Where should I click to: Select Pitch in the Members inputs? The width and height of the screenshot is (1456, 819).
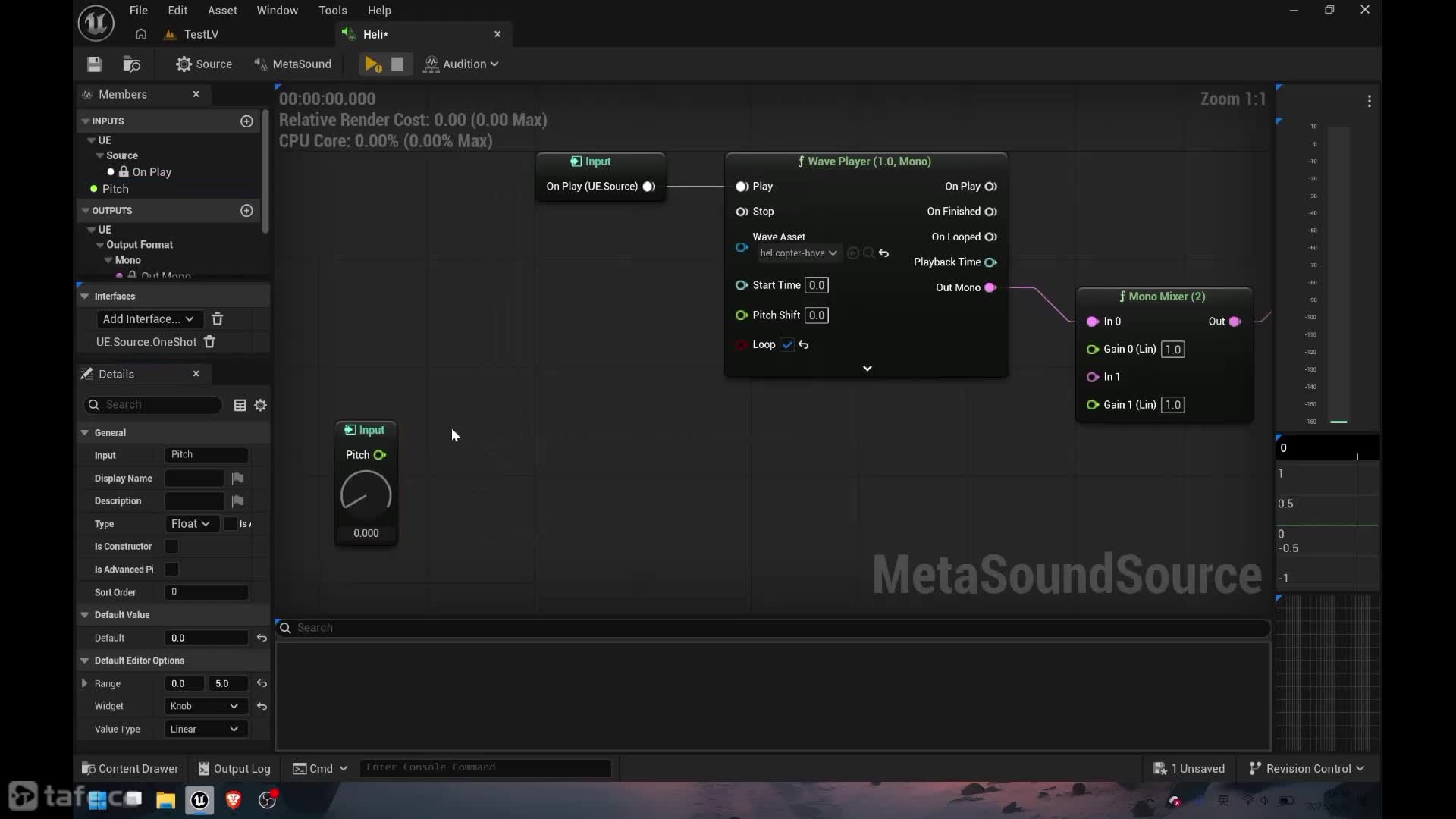pyautogui.click(x=115, y=190)
